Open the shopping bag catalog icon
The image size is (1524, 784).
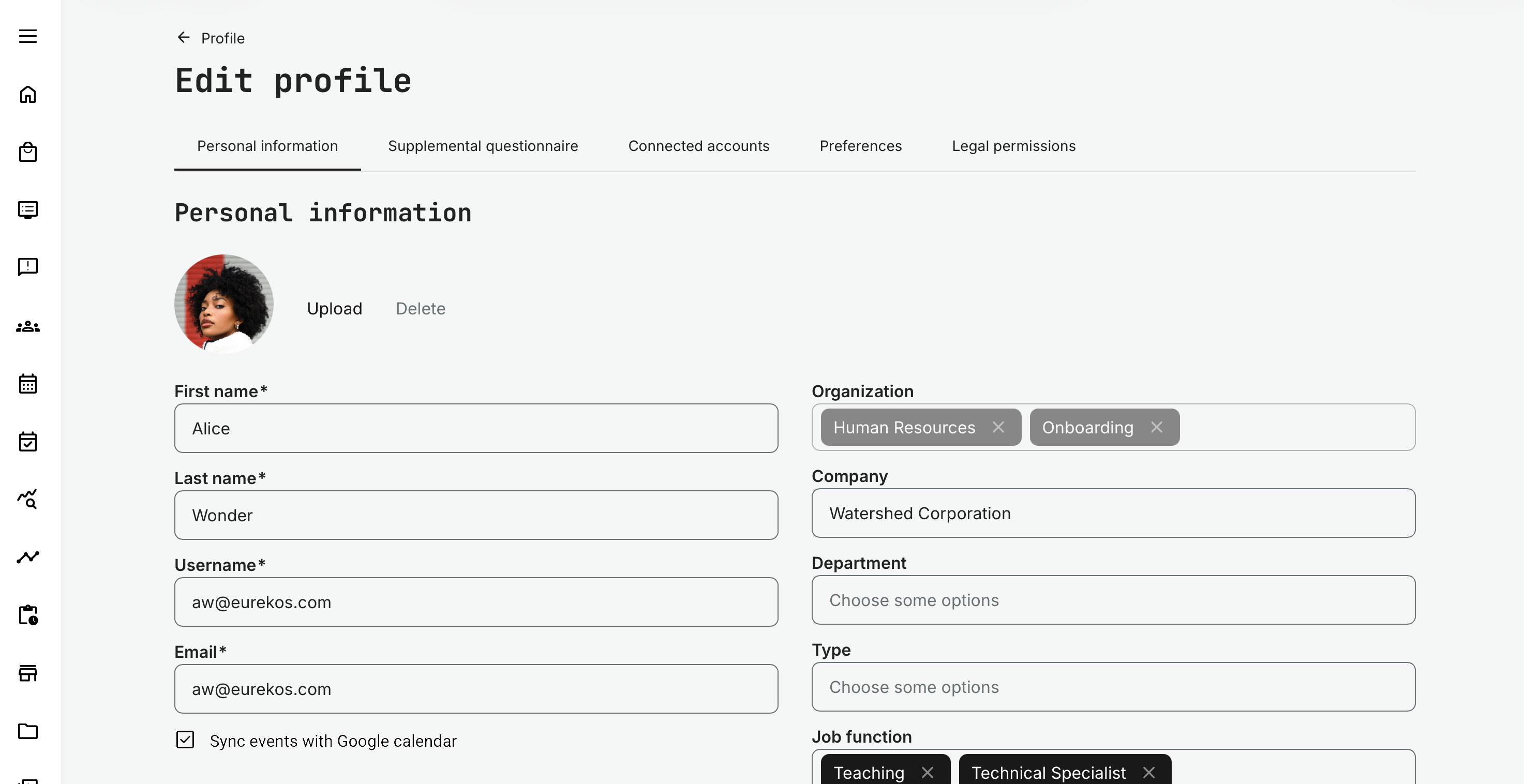[x=28, y=152]
